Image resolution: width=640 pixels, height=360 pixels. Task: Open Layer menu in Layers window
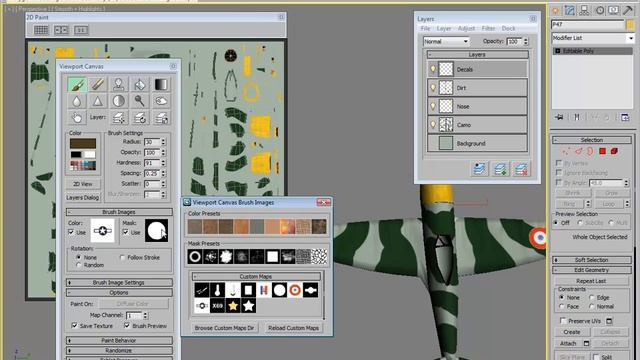click(444, 29)
